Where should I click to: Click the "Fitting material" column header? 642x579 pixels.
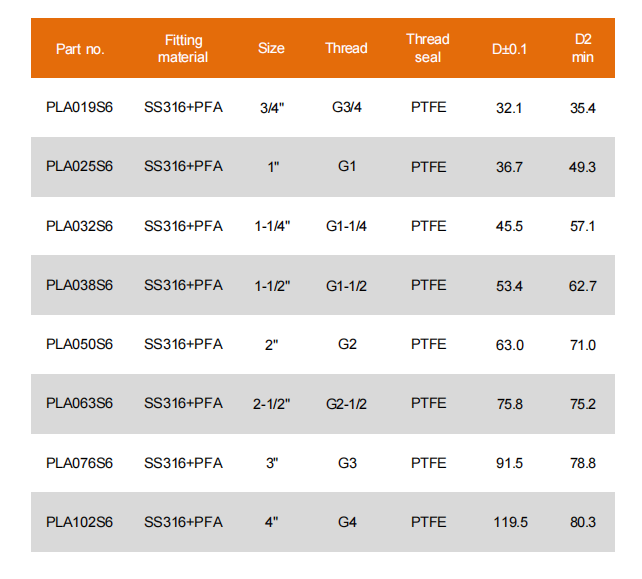183,48
